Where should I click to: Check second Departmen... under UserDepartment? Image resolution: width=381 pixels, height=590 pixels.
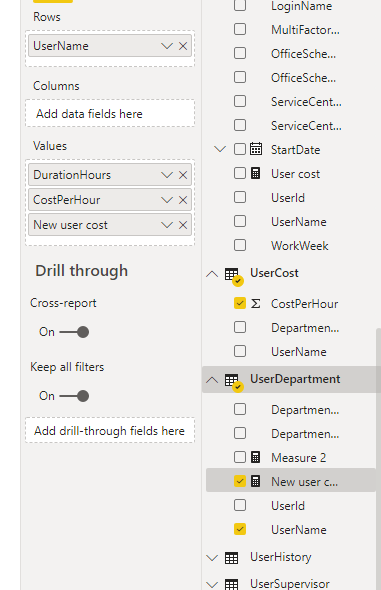click(x=240, y=433)
